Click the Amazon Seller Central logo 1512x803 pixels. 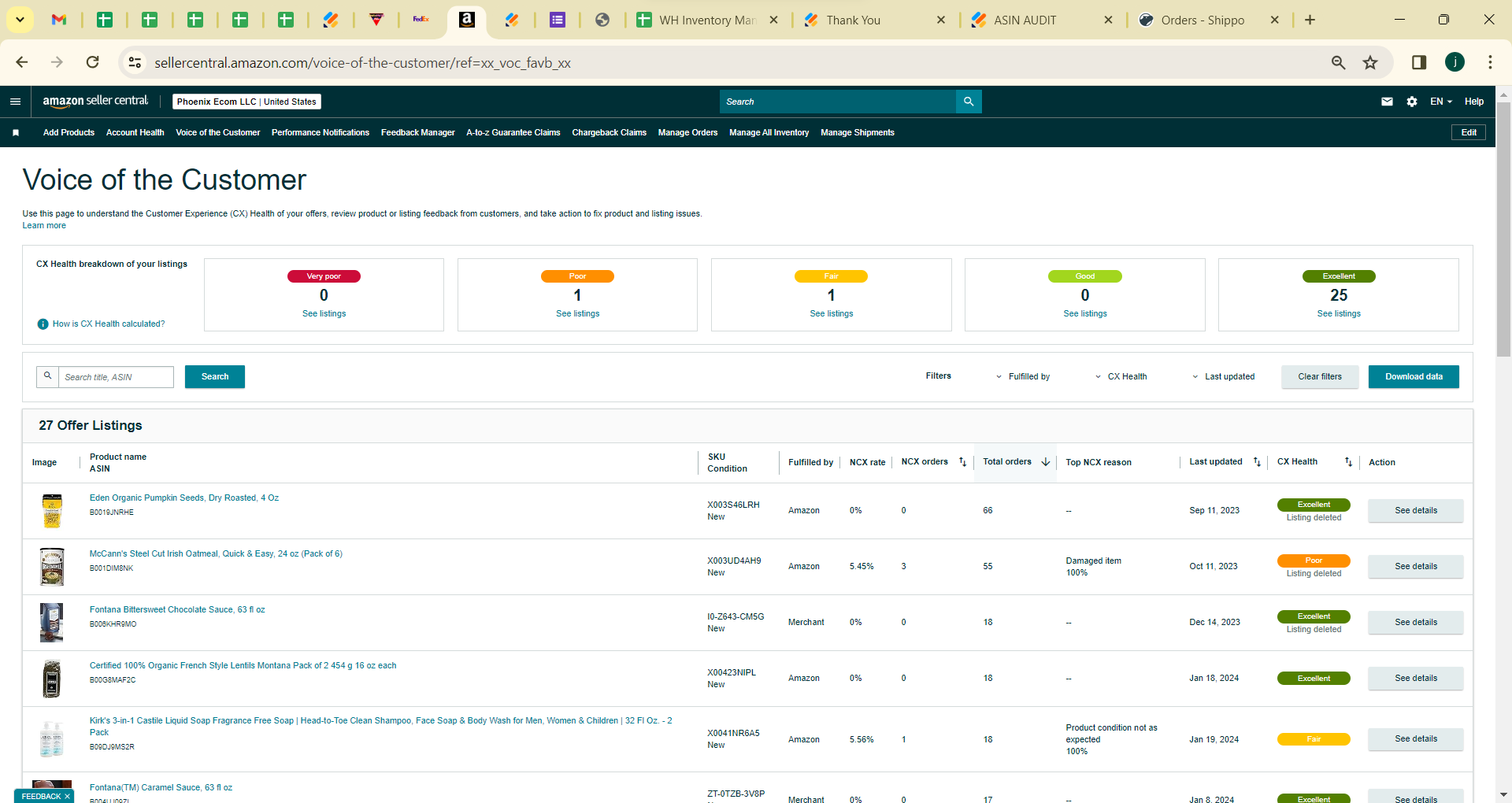pyautogui.click(x=95, y=101)
